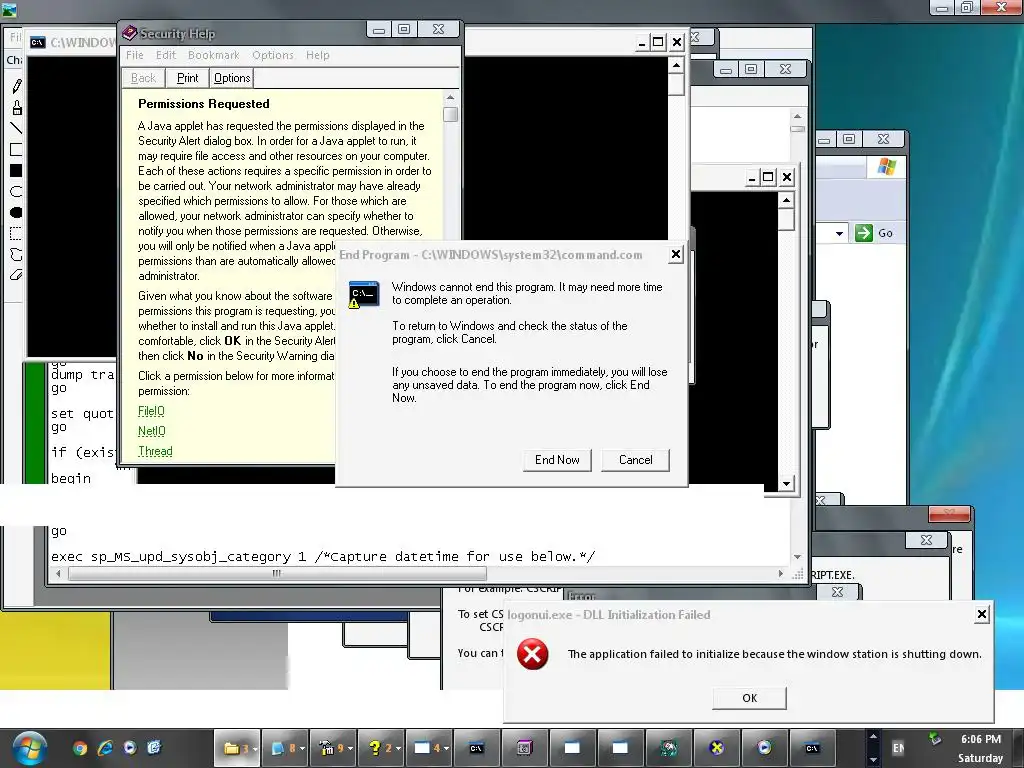Click OK in logonui.exe error dialog
The image size is (1024, 768).
(x=749, y=698)
